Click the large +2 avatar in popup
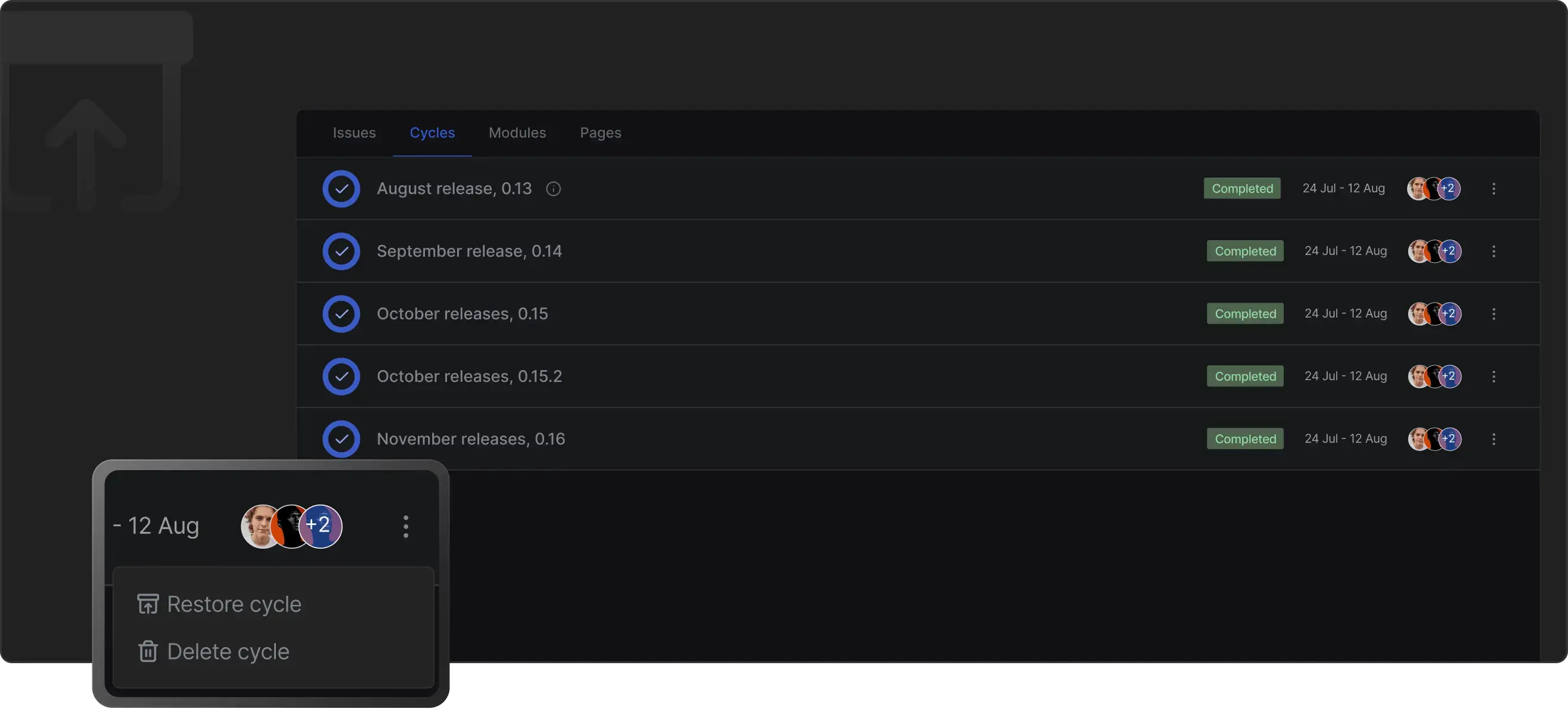 tap(322, 526)
